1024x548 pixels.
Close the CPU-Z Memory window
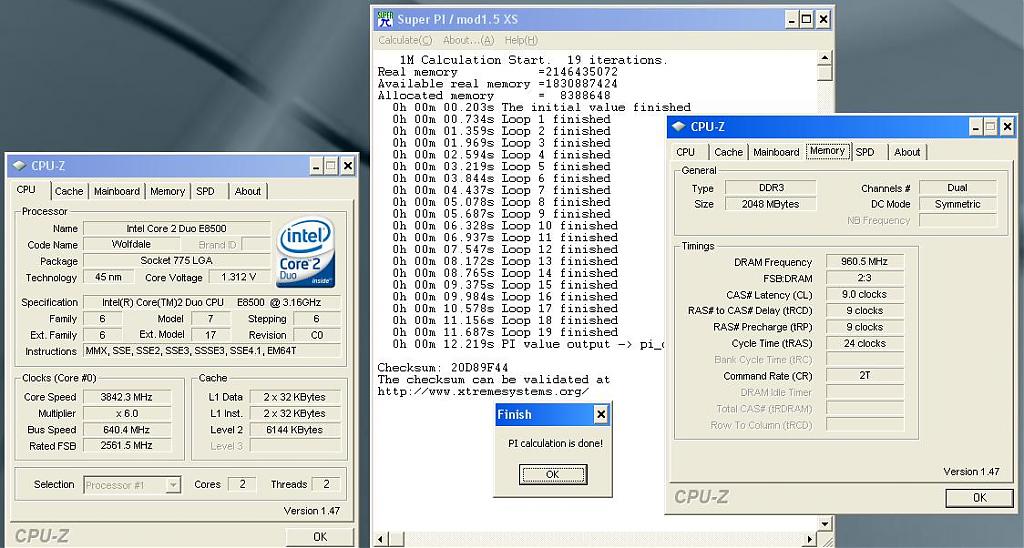click(1008, 127)
